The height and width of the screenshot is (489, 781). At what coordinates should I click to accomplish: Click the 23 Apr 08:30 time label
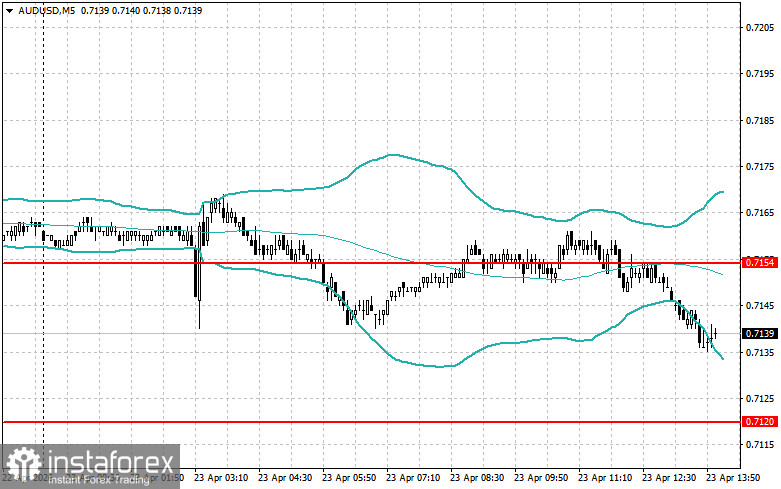(477, 478)
